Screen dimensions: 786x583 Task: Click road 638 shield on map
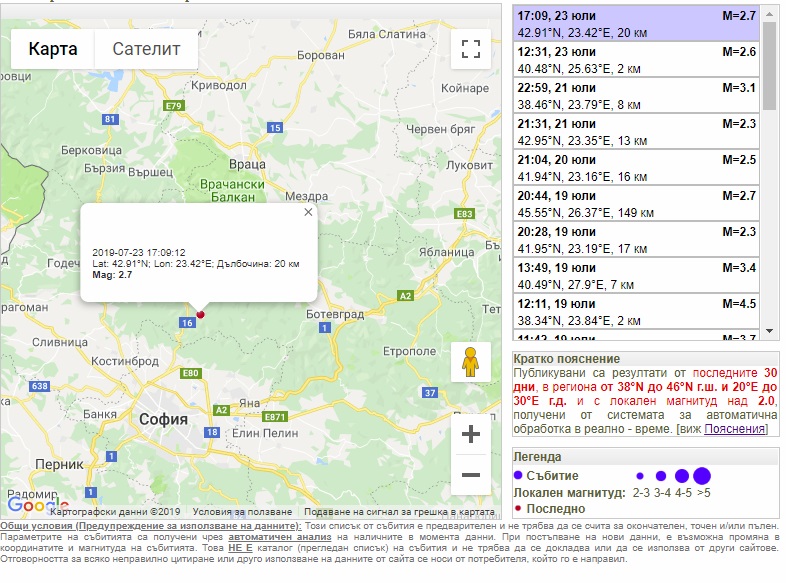(x=40, y=386)
